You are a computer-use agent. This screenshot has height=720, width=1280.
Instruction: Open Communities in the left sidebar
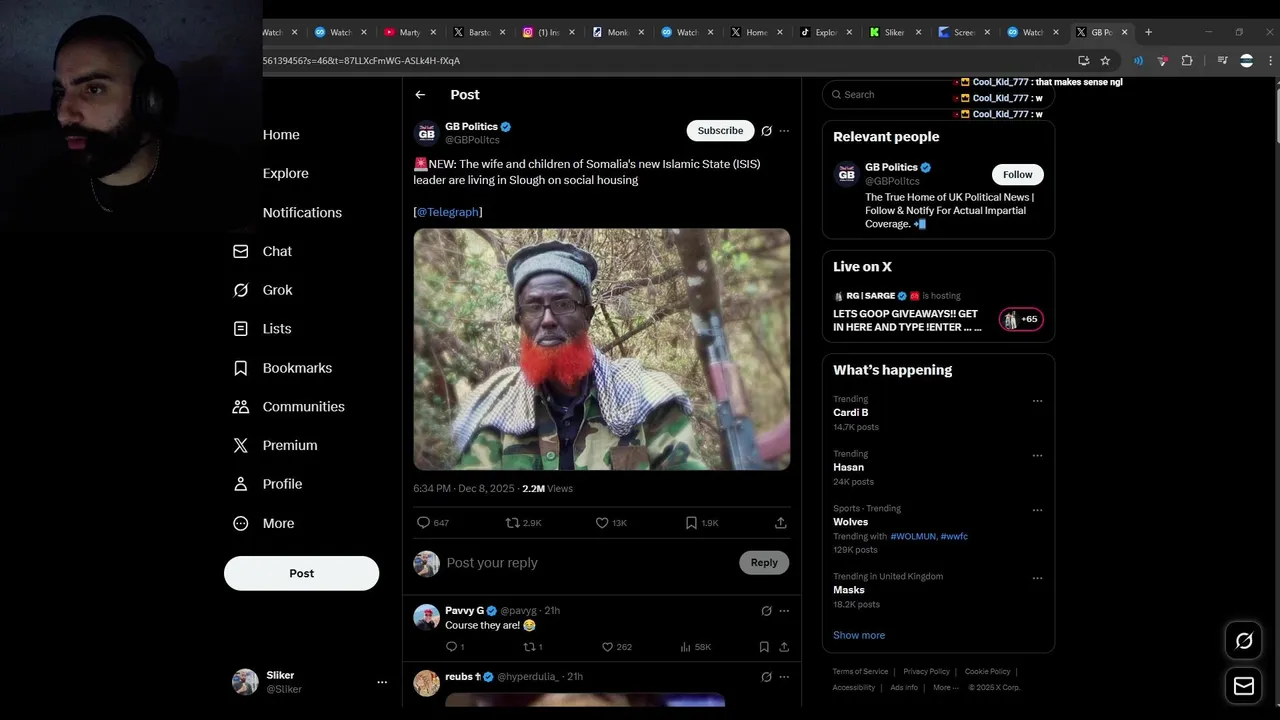[288, 407]
